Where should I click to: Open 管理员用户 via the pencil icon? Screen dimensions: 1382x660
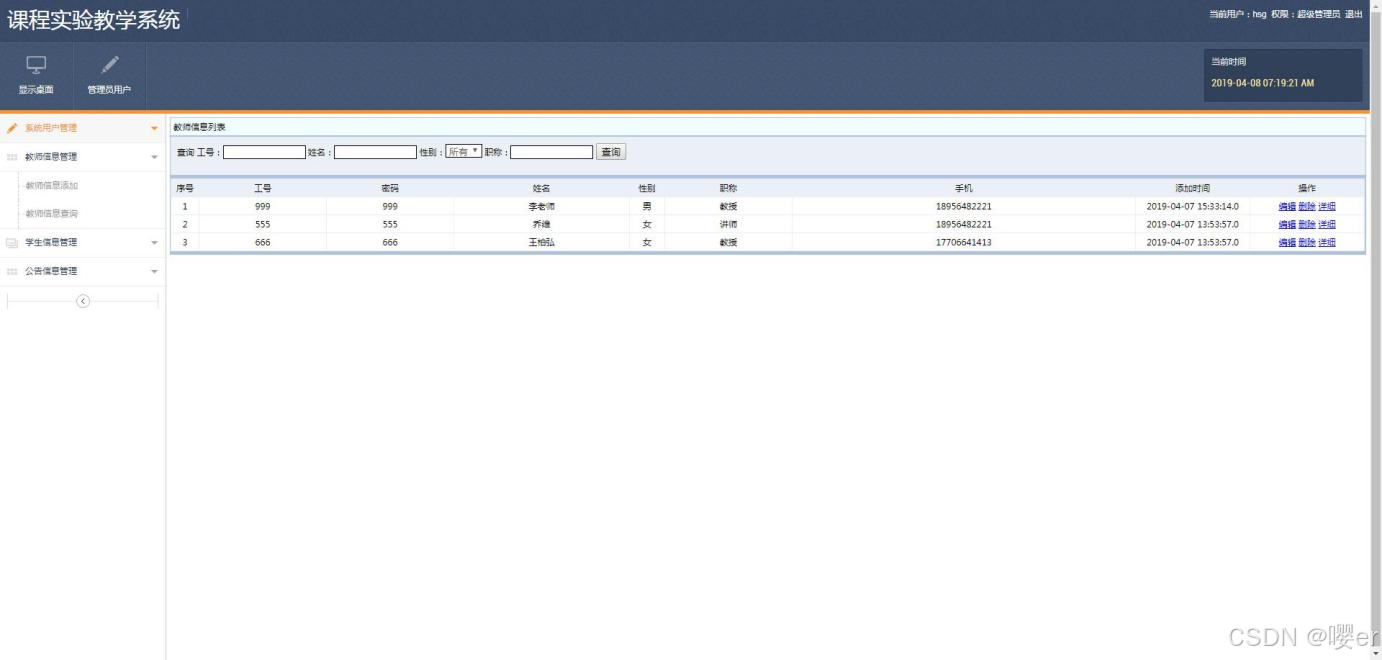(x=110, y=65)
